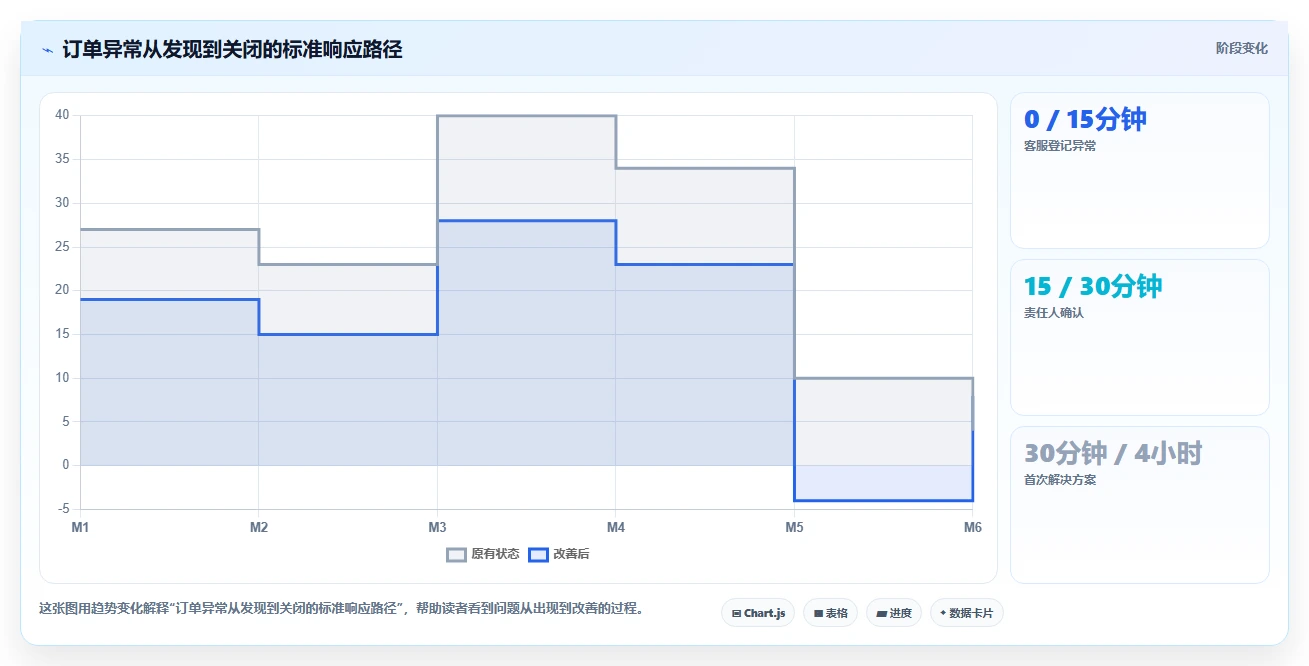
Task: Open the 30分钟 / 4小时 首次解决方案 card
Action: [1140, 505]
